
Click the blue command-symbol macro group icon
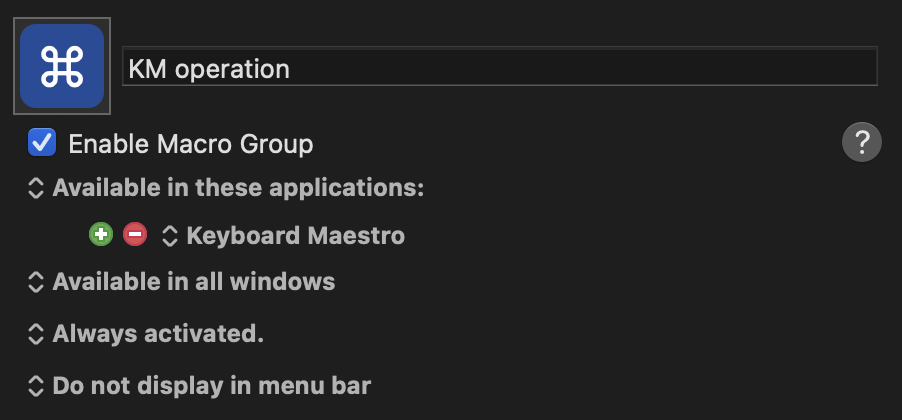(x=62, y=66)
